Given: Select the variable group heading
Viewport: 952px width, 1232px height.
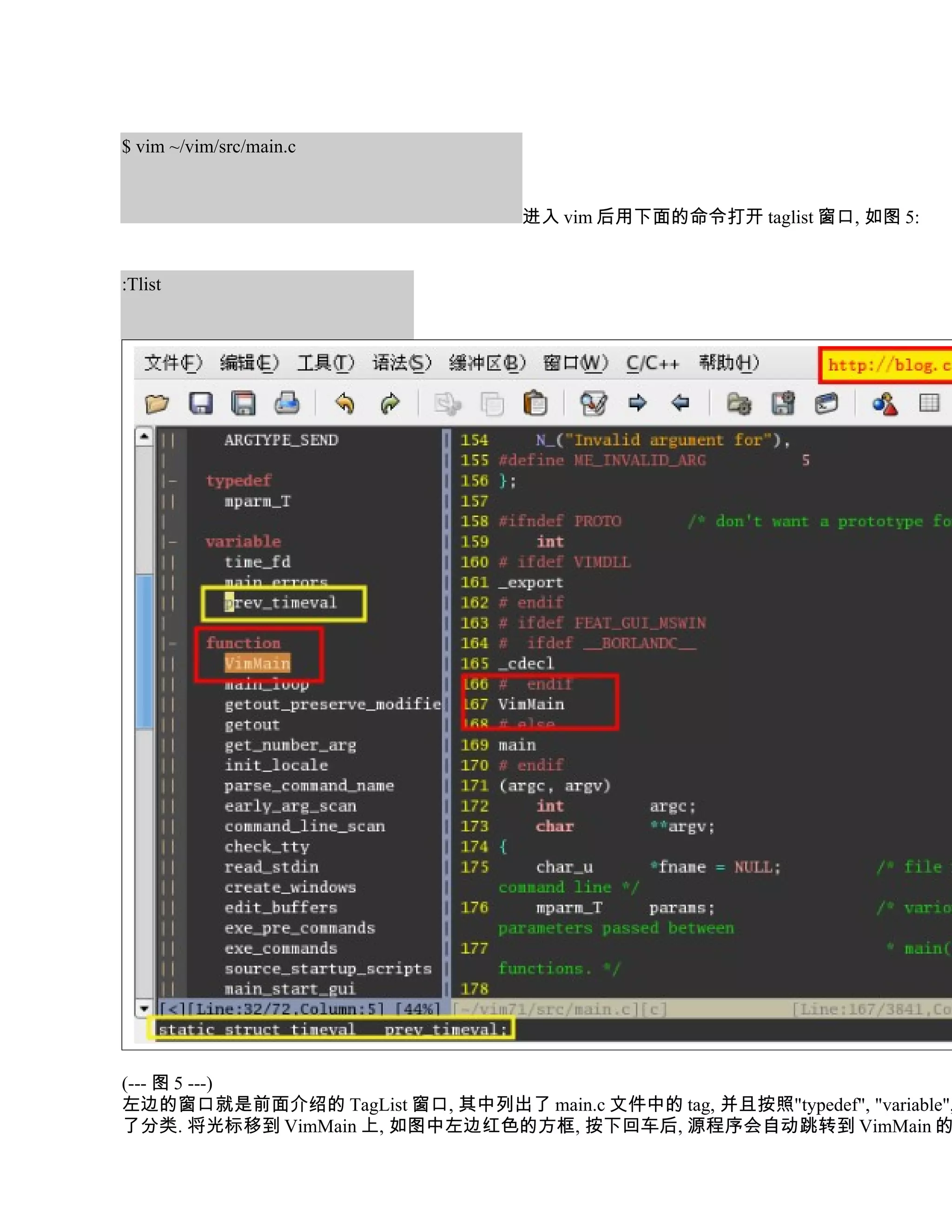Looking at the screenshot, I should (243, 542).
